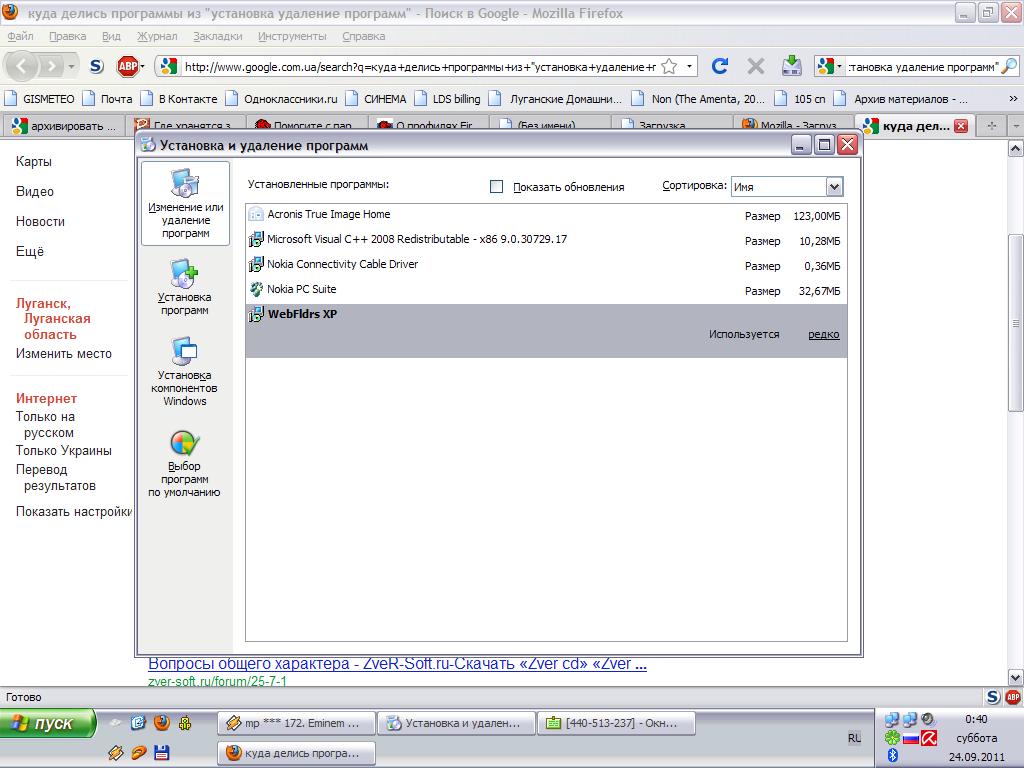This screenshot has height=768, width=1024.
Task: Select Nokia PC Suite entry
Action: (x=546, y=289)
